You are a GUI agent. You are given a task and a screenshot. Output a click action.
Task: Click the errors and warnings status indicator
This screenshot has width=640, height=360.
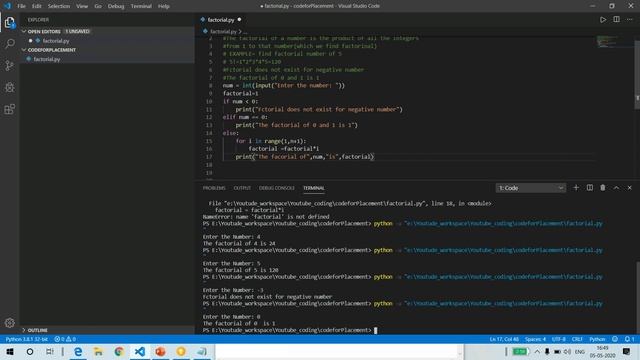click(x=65, y=339)
